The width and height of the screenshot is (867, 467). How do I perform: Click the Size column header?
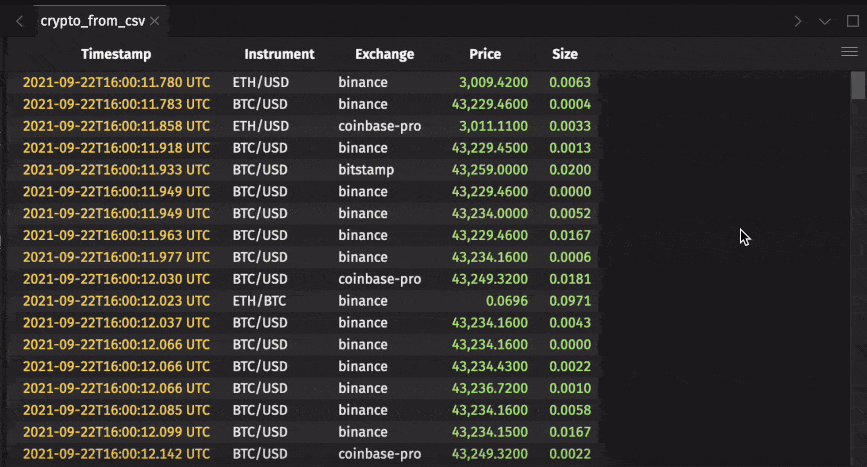click(x=565, y=54)
